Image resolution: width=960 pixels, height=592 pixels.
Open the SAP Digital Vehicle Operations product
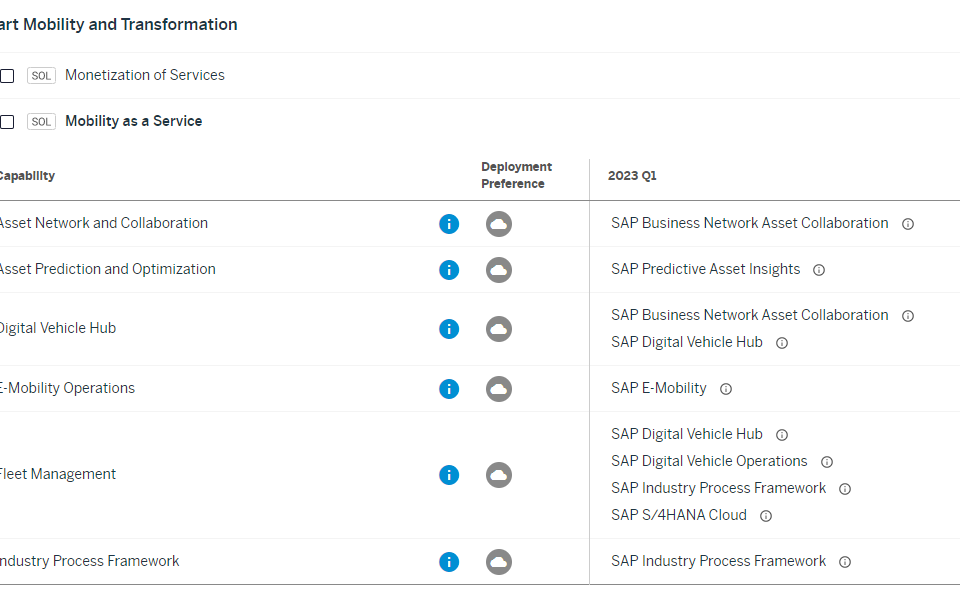[x=709, y=460]
